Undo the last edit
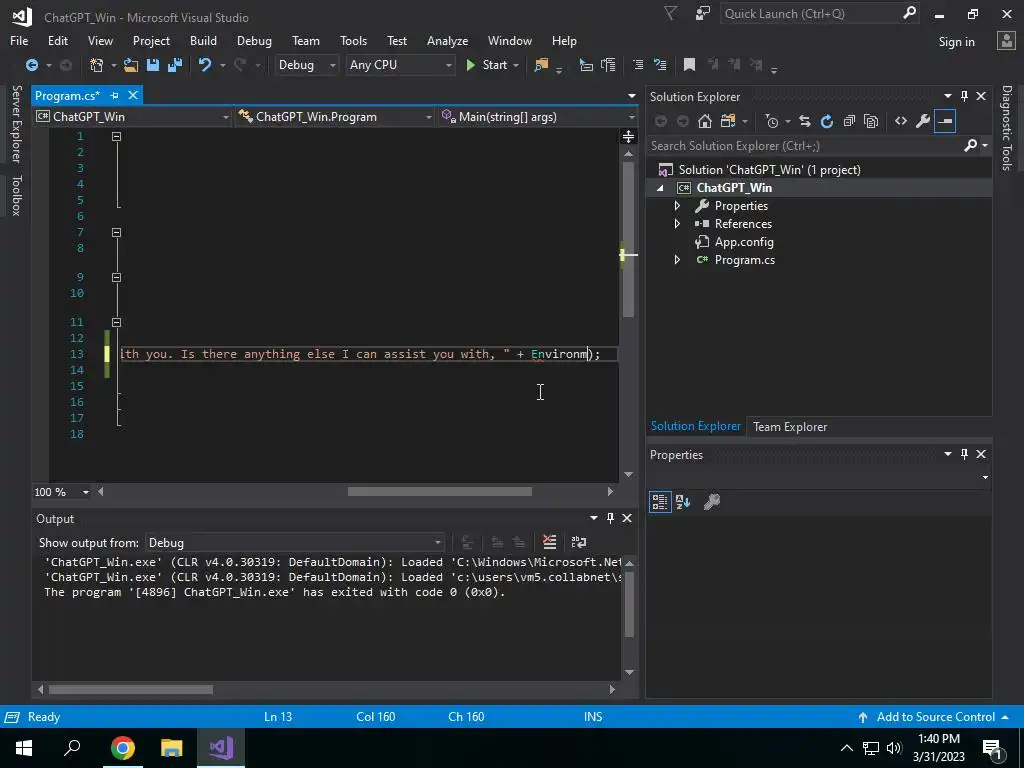Viewport: 1024px width, 768px height. point(205,65)
